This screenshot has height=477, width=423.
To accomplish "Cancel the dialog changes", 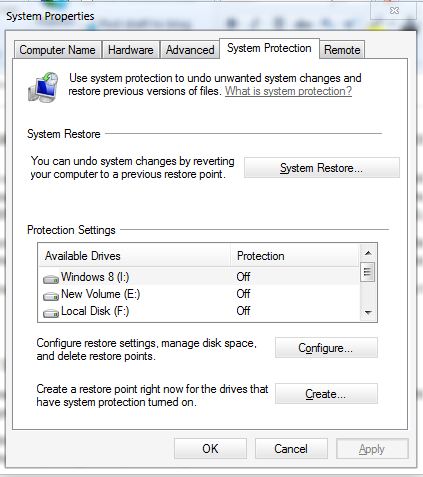I will pos(291,449).
